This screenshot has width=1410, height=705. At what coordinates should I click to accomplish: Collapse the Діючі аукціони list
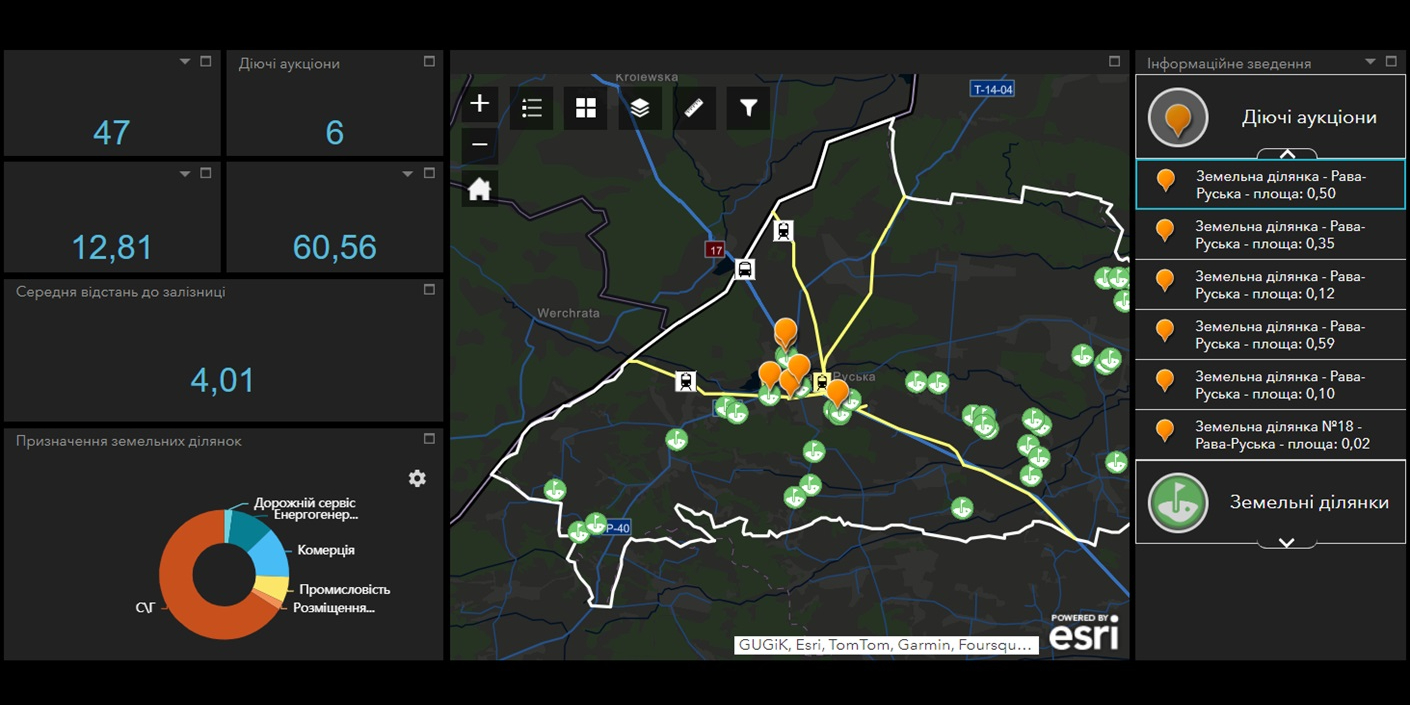pos(1287,154)
